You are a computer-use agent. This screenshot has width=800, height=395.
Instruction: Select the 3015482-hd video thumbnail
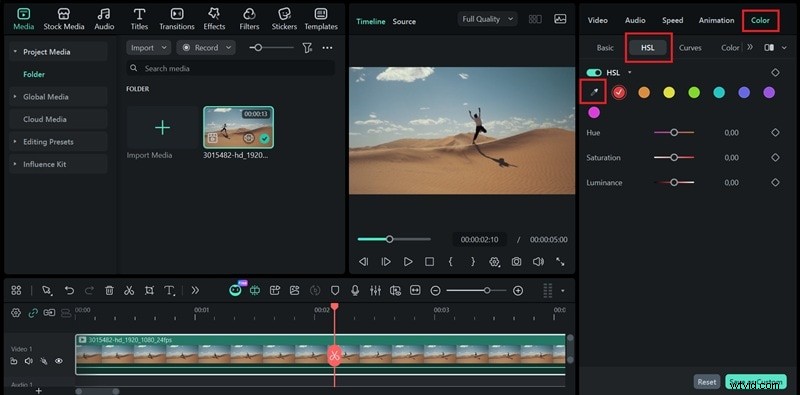(238, 127)
